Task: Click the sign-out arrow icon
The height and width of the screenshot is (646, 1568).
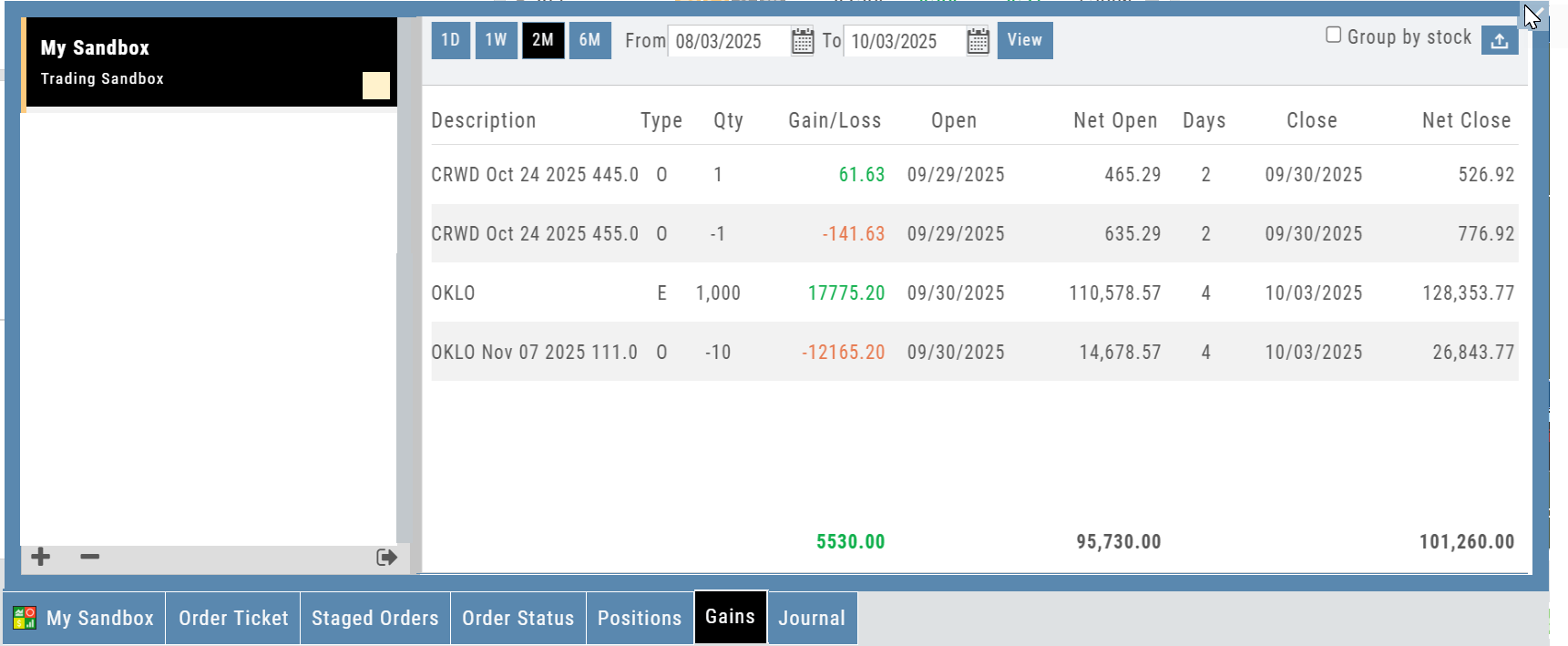Action: 386,557
